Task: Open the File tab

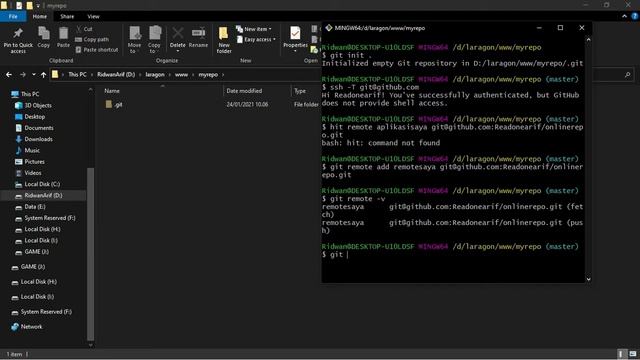Action: pyautogui.click(x=13, y=16)
